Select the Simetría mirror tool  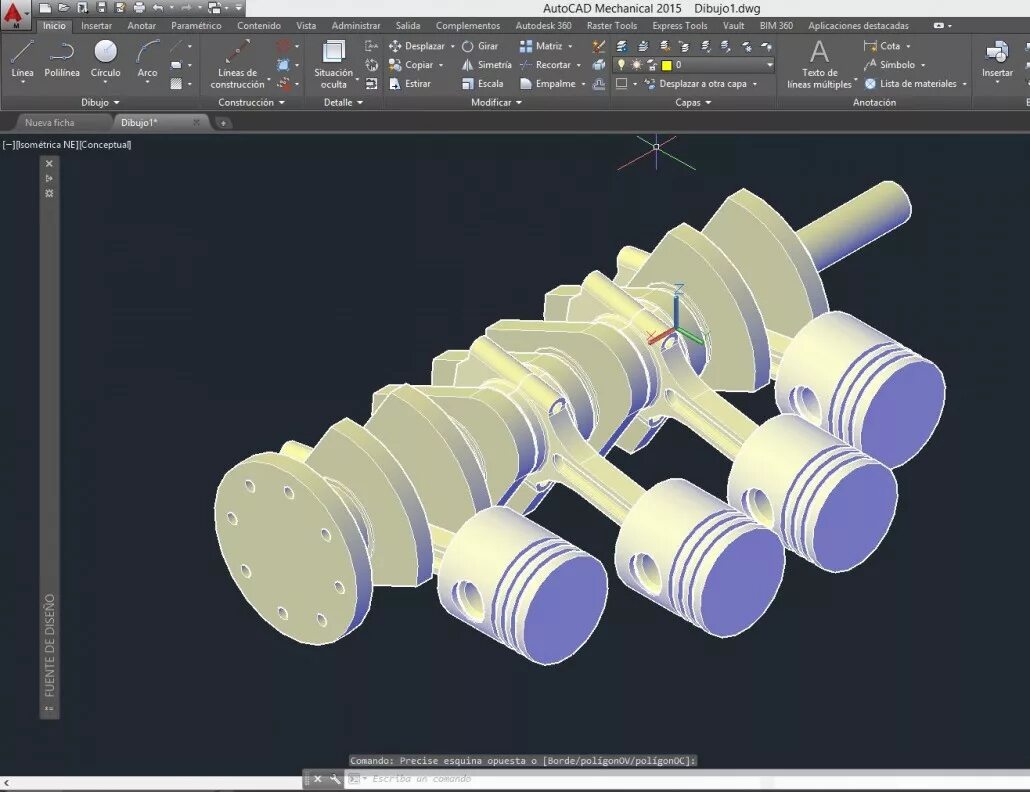[x=486, y=65]
